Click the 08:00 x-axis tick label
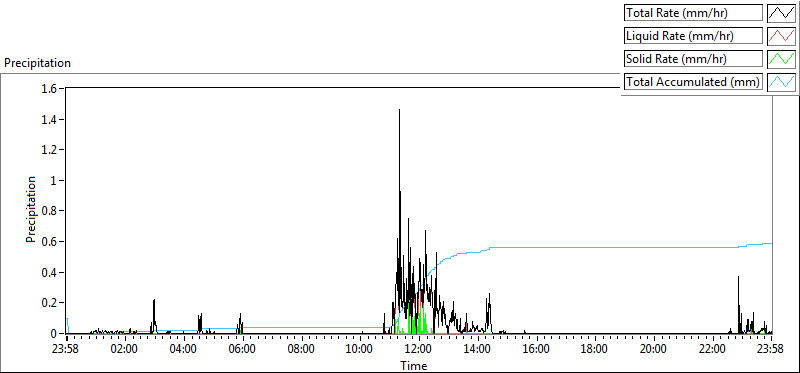 pyautogui.click(x=302, y=350)
